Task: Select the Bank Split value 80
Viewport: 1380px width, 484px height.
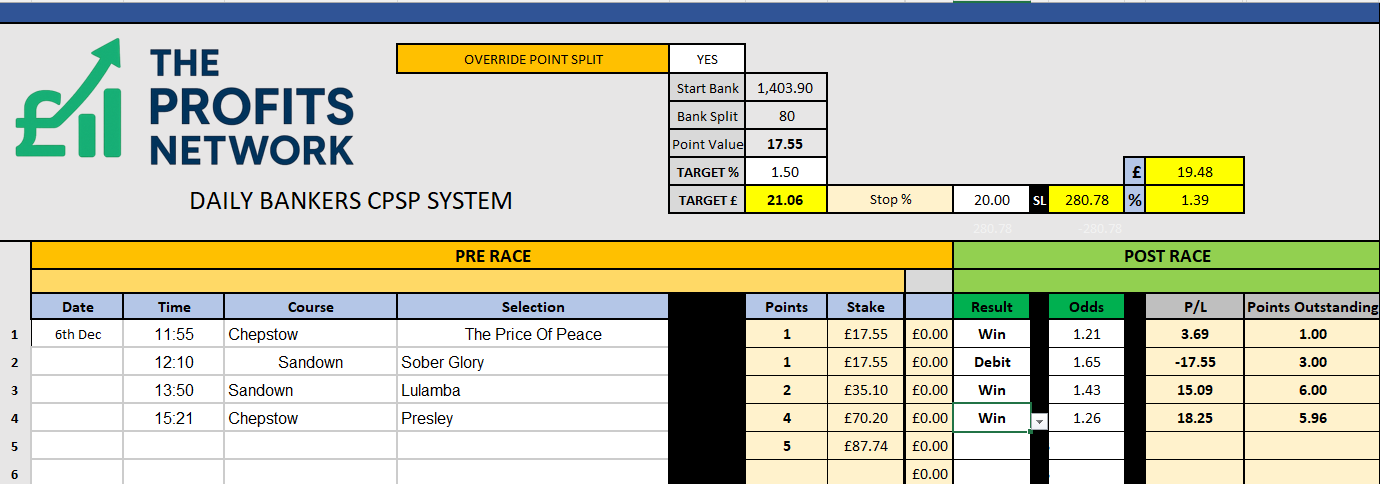Action: click(x=785, y=116)
